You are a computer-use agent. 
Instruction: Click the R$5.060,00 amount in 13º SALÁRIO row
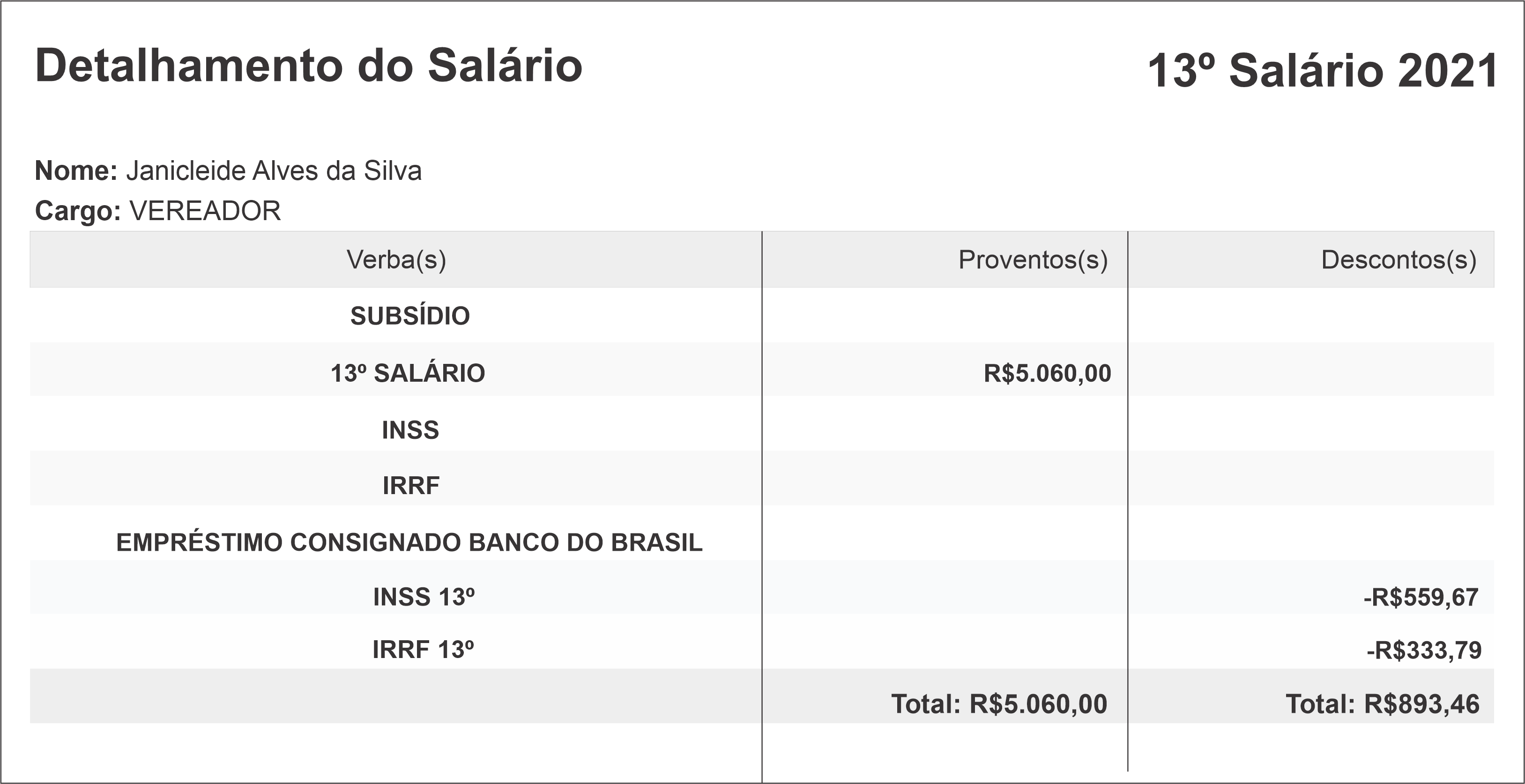[x=1047, y=373]
